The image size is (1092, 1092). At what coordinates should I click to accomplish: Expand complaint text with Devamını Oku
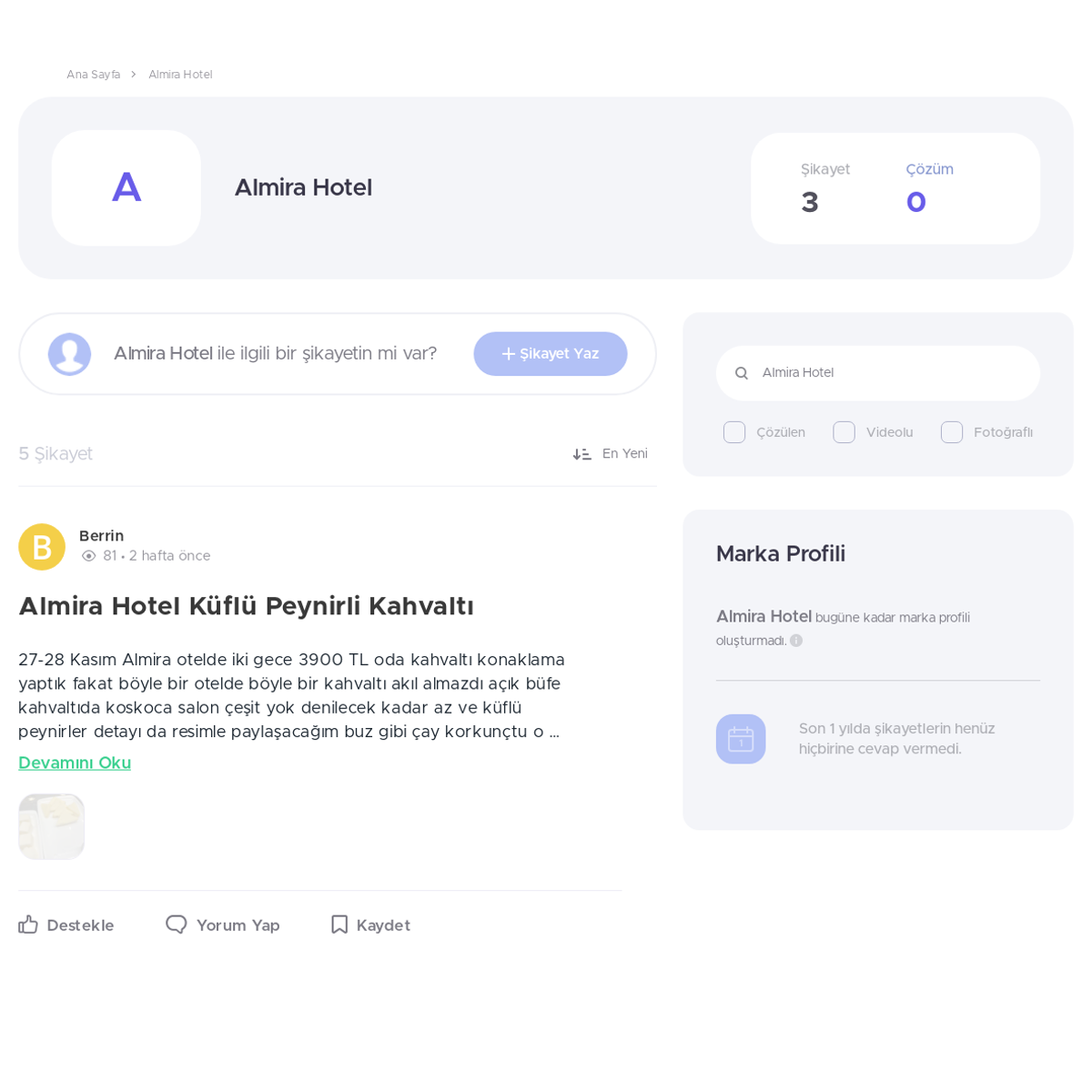[75, 763]
